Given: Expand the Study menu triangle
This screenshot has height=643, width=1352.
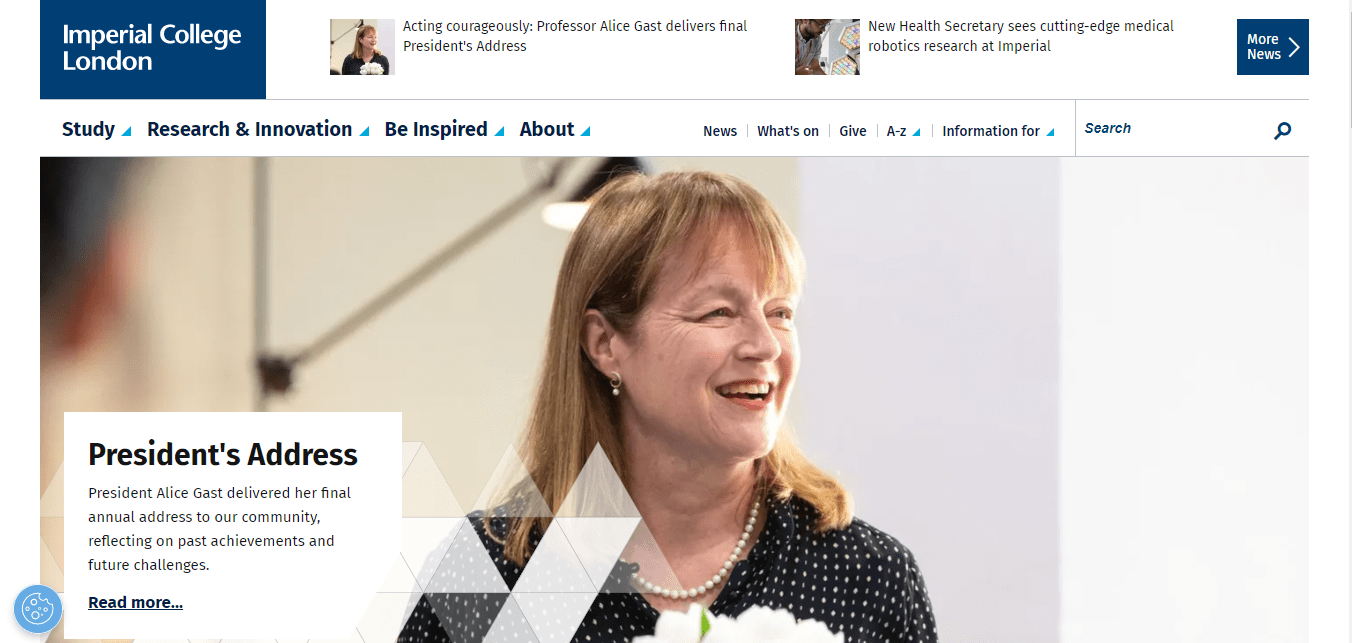Looking at the screenshot, I should [x=126, y=131].
